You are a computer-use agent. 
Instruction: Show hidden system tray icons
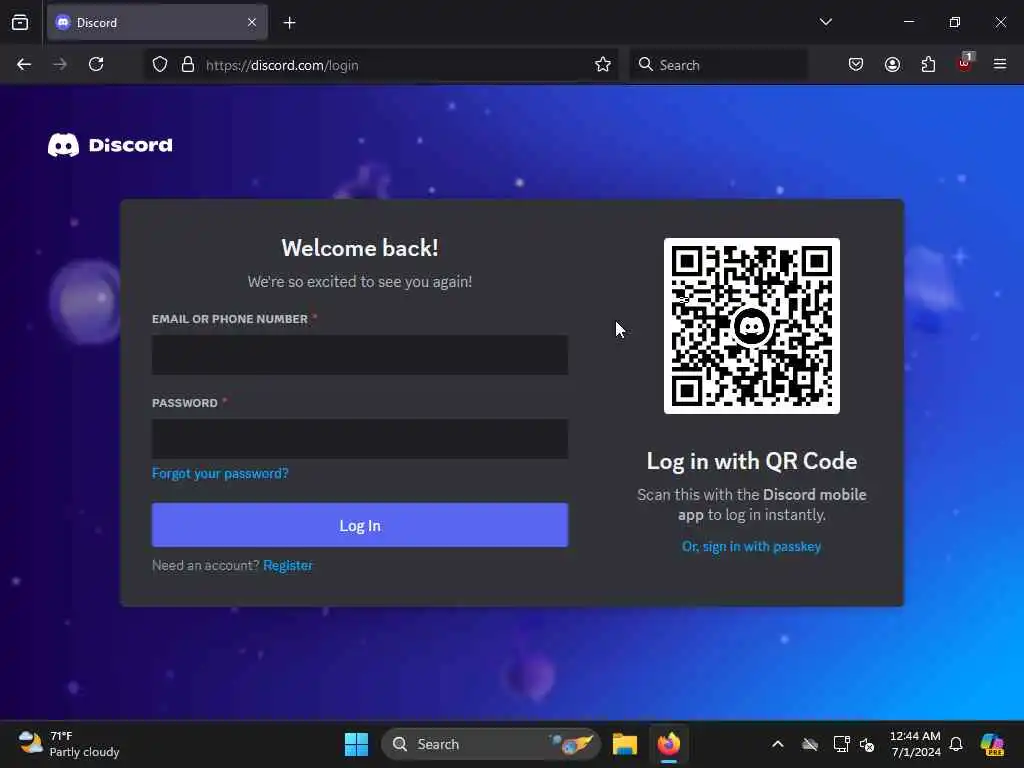pyautogui.click(x=778, y=744)
